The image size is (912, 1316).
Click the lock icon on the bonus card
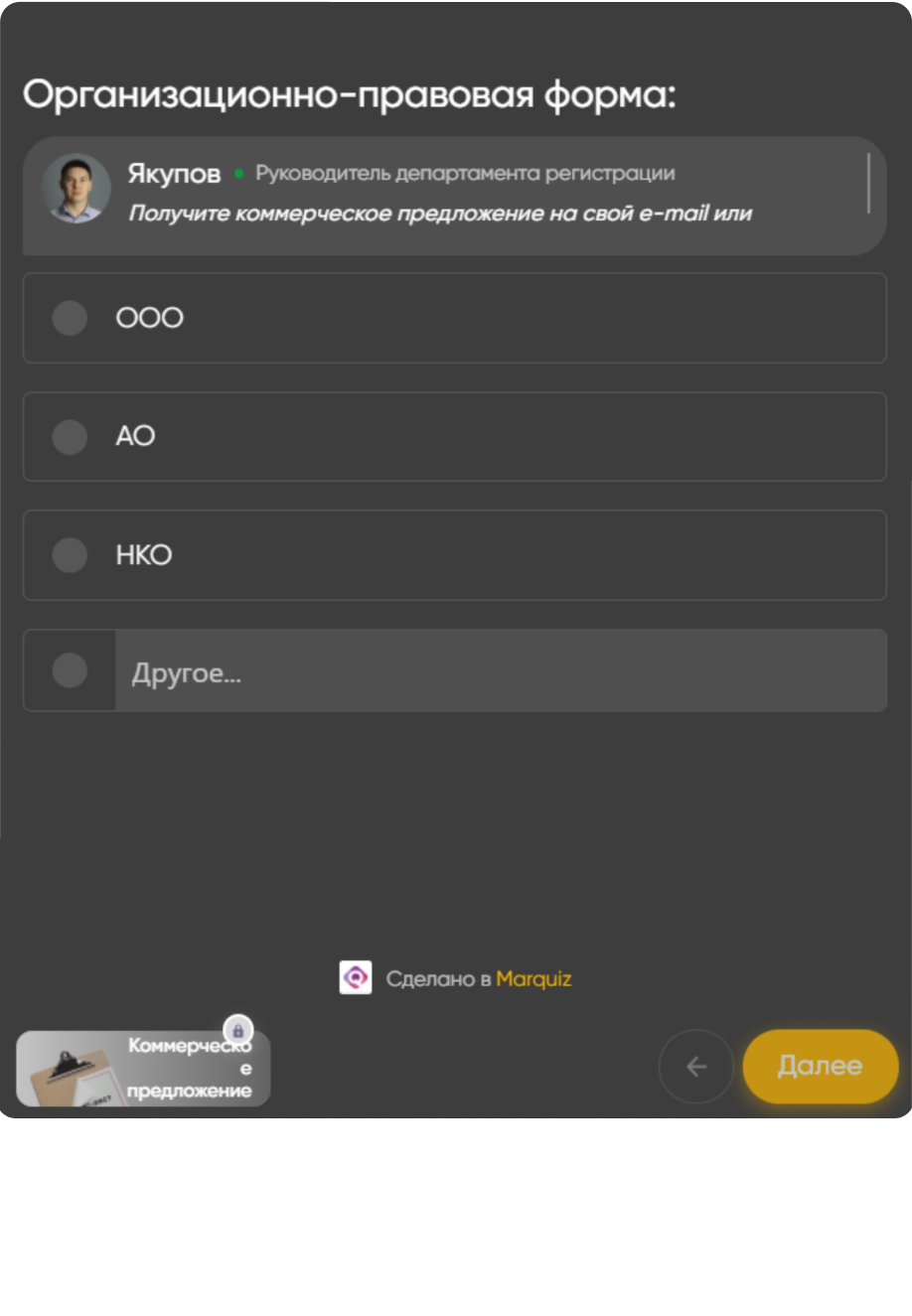(x=237, y=1030)
